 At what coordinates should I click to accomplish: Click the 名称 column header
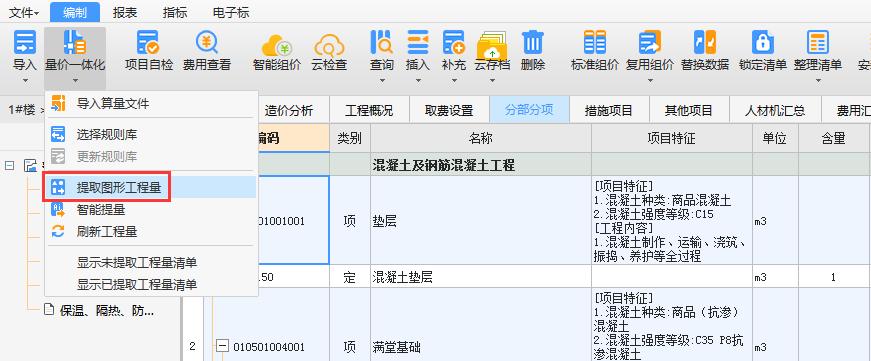(x=481, y=138)
